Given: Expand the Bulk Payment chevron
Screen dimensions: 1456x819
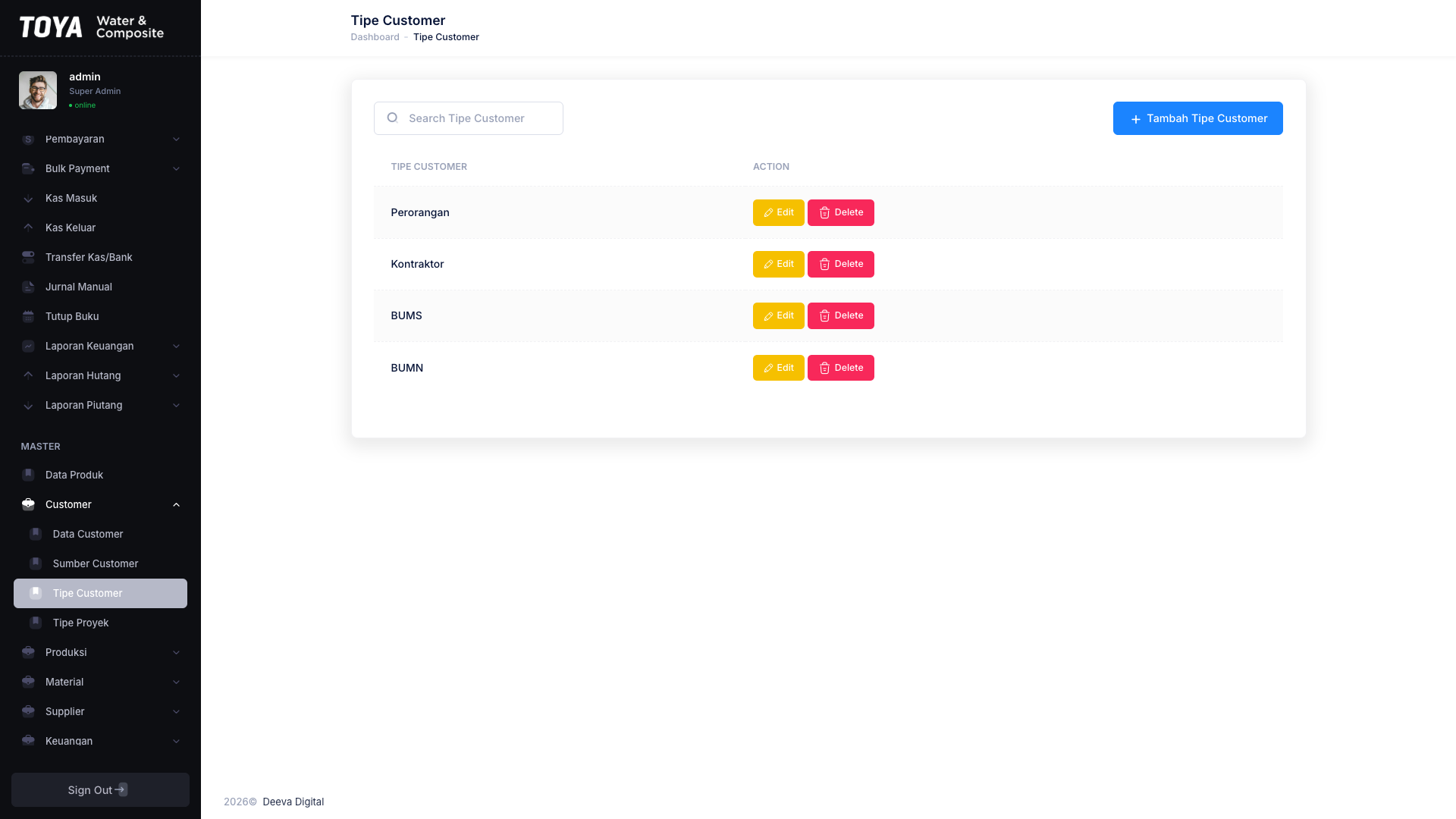Looking at the screenshot, I should pyautogui.click(x=176, y=168).
